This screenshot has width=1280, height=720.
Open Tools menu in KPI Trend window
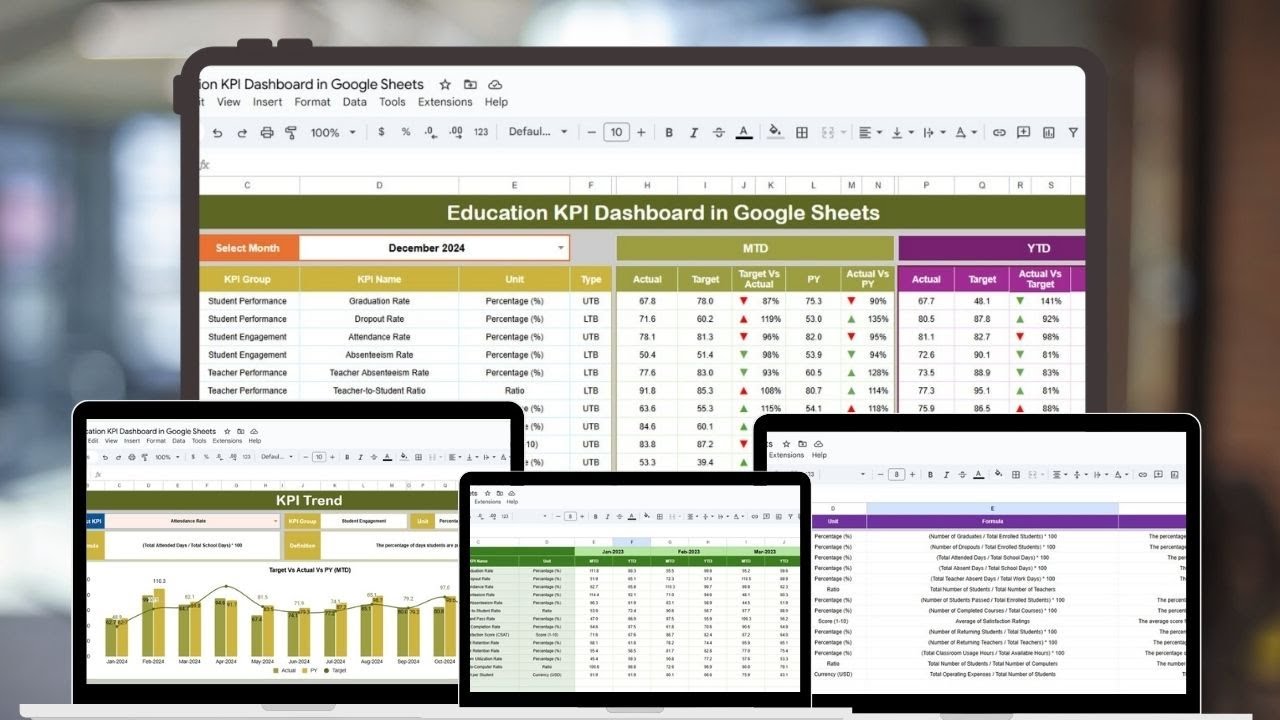199,441
